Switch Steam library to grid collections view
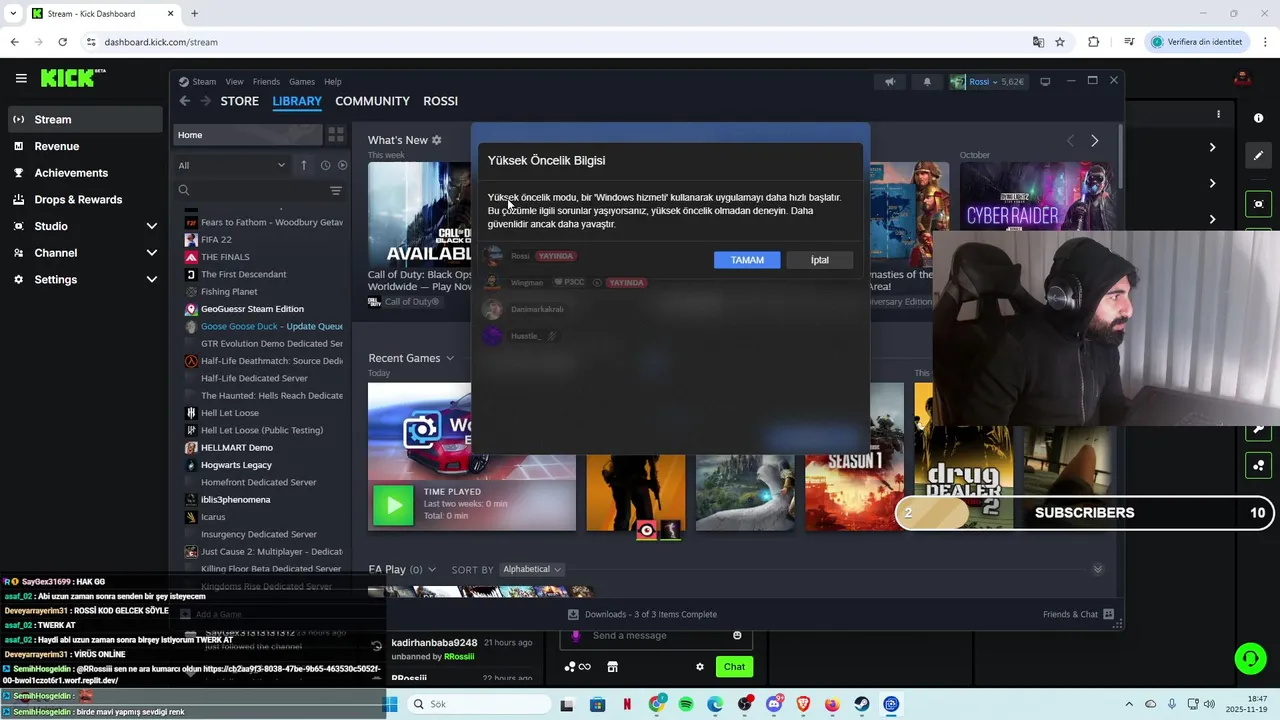This screenshot has width=1280, height=720. [x=336, y=134]
